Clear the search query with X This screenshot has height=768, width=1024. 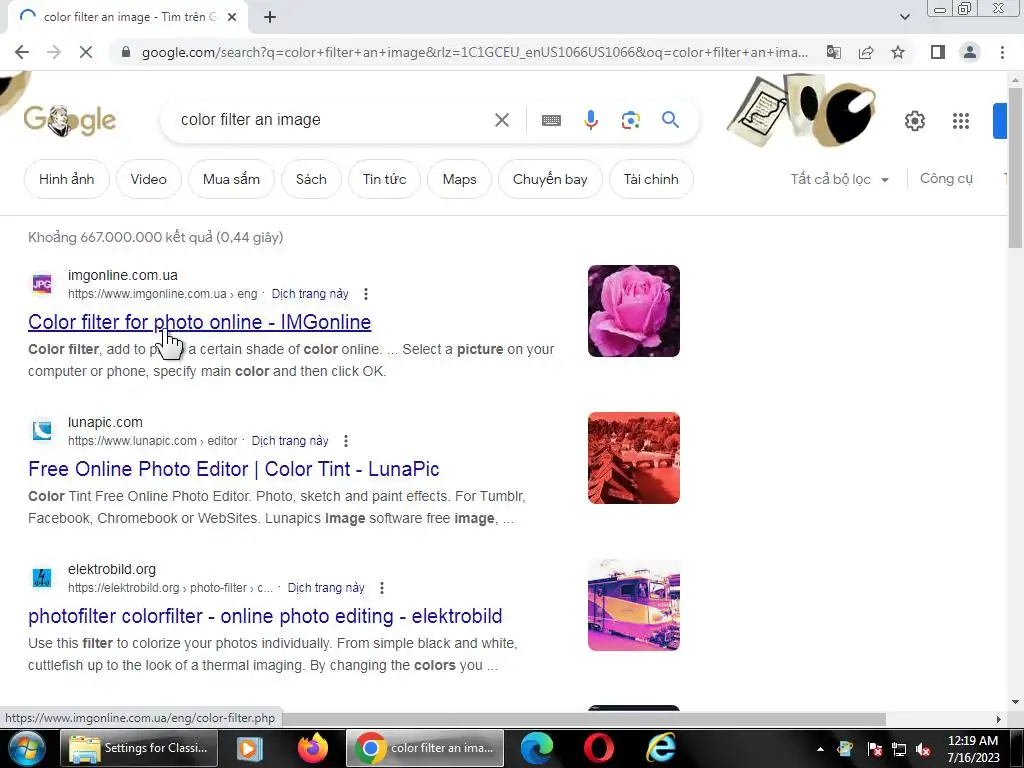pos(502,120)
